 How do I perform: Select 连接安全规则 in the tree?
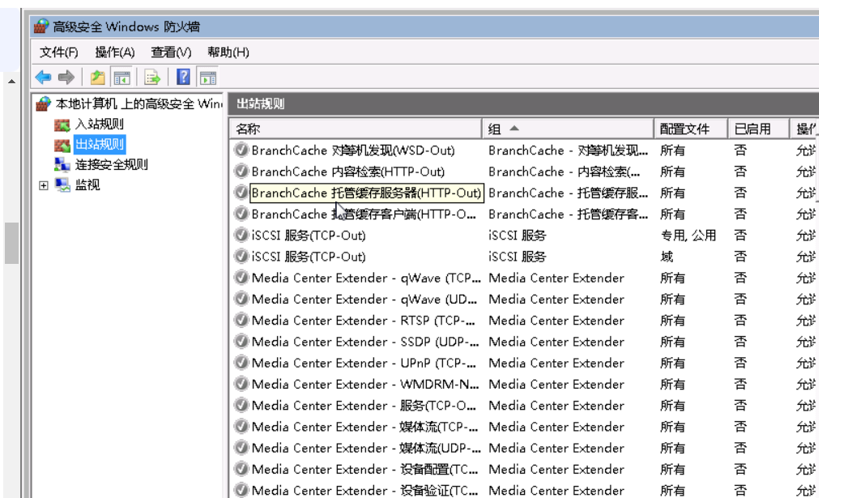point(111,165)
